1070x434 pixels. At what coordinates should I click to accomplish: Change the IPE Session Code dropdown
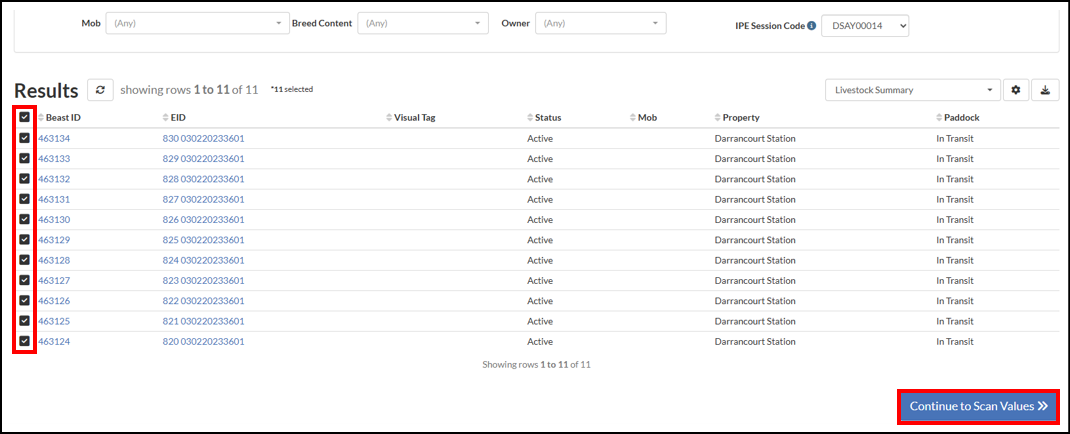coord(865,26)
